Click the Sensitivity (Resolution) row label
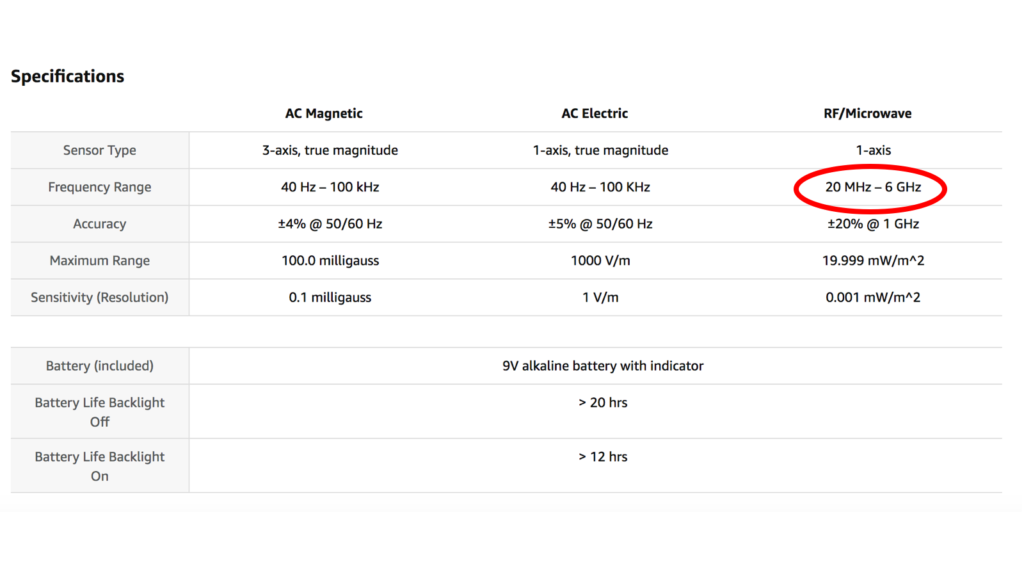 click(x=99, y=297)
